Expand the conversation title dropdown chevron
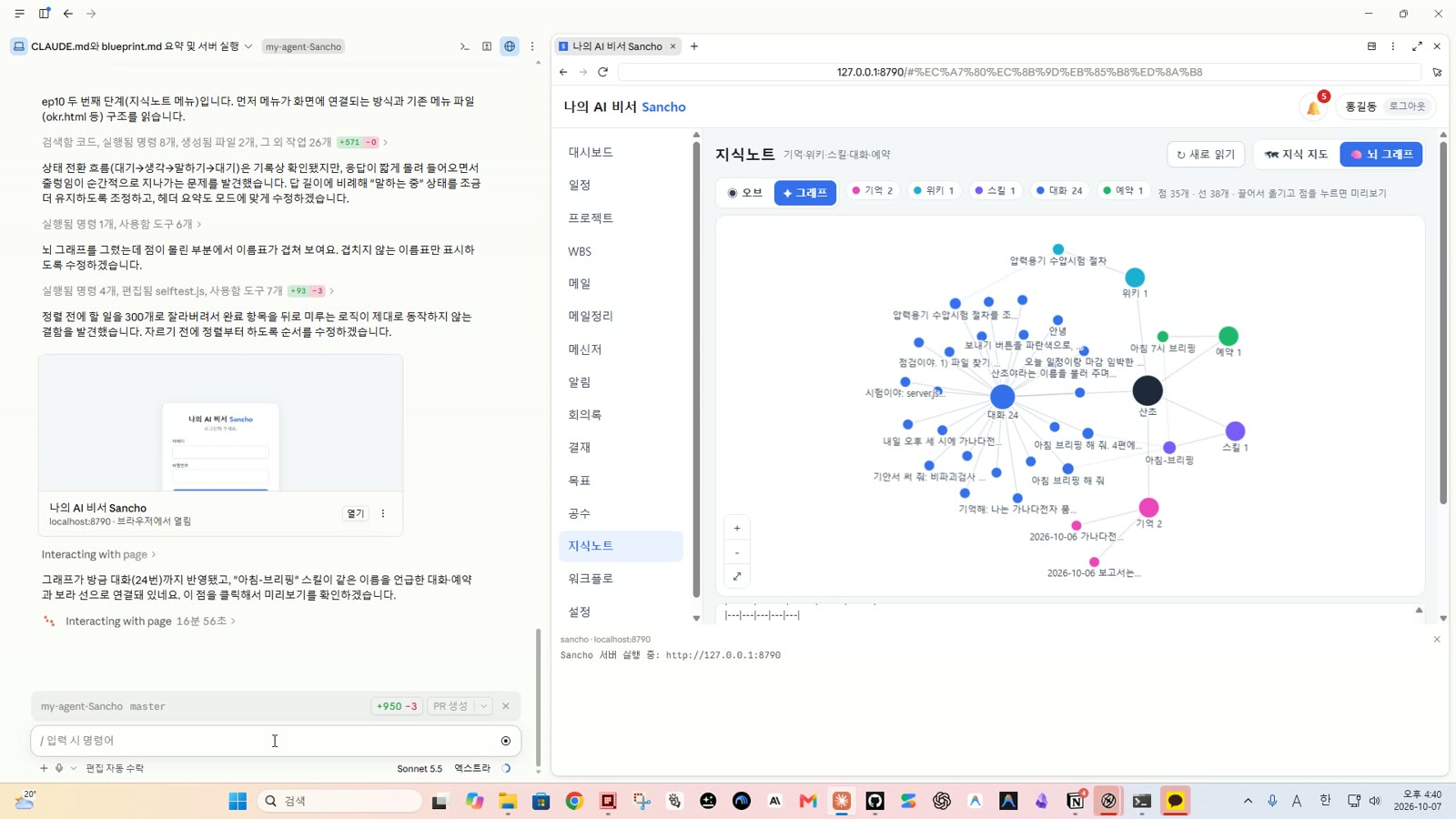The height and width of the screenshot is (819, 1456). point(248,46)
